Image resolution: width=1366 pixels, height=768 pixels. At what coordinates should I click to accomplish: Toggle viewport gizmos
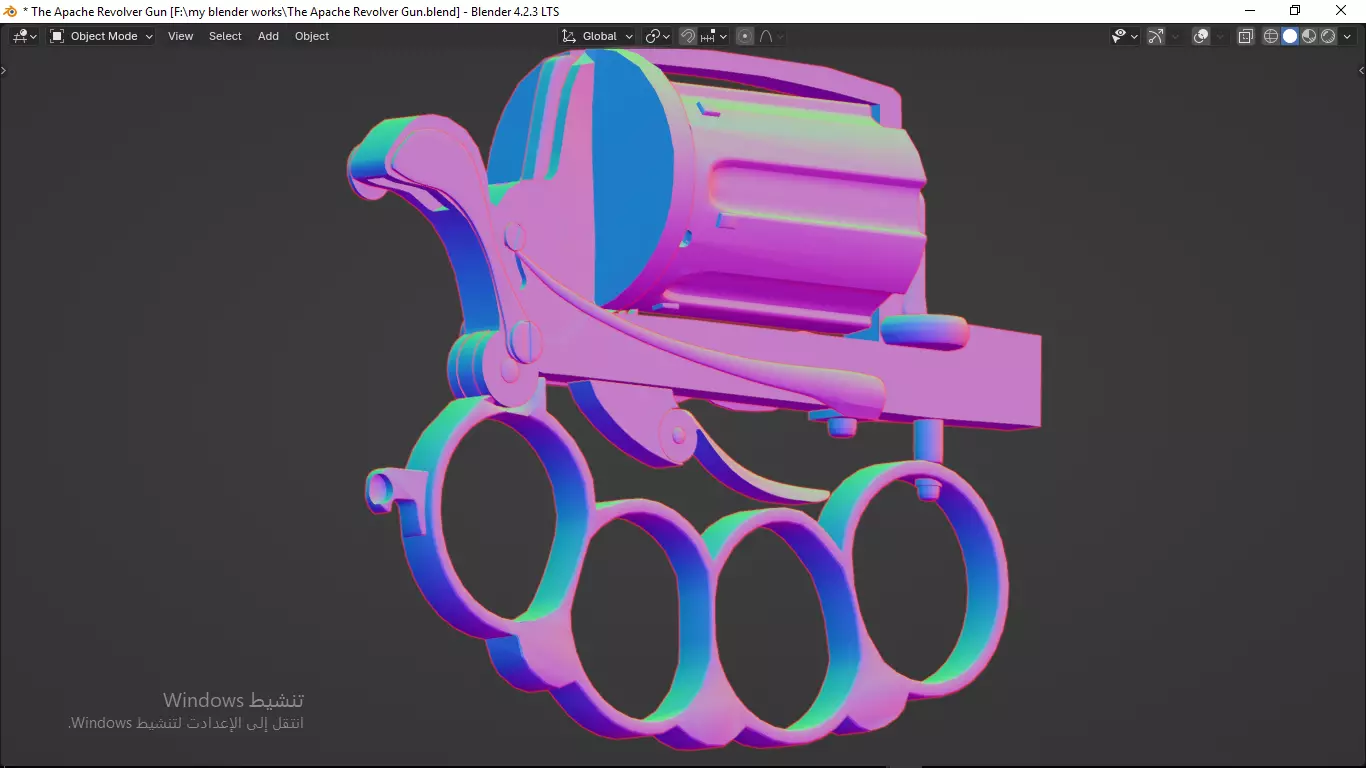[1156, 36]
